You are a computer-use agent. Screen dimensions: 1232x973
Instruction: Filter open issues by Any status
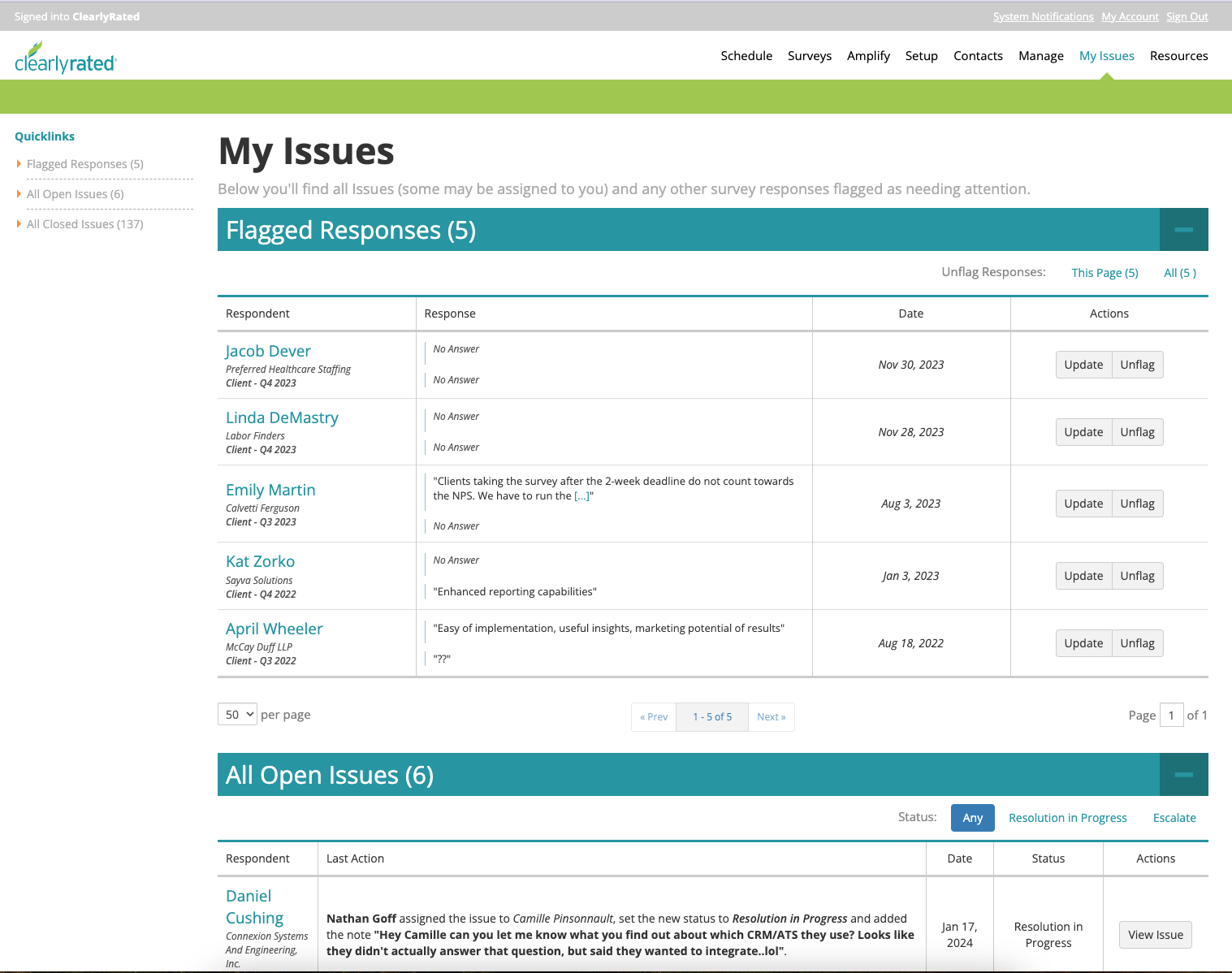tap(973, 818)
